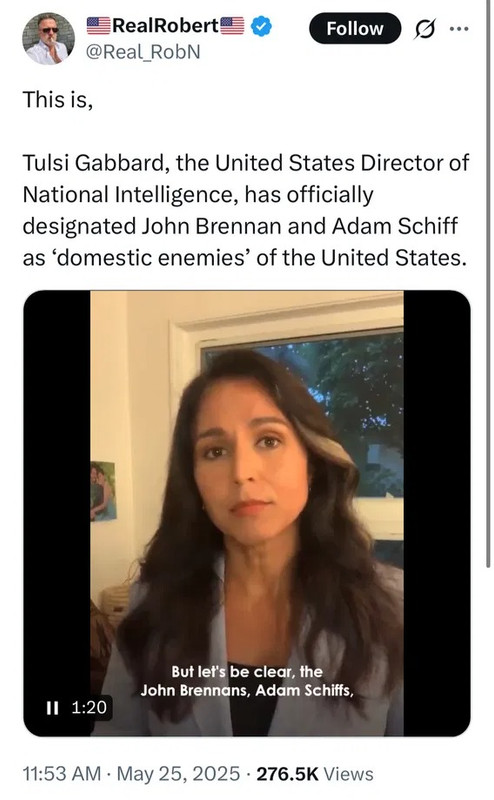Click the blue verified checkmark badge
Viewport: 494px width, 800px height.
(x=262, y=26)
